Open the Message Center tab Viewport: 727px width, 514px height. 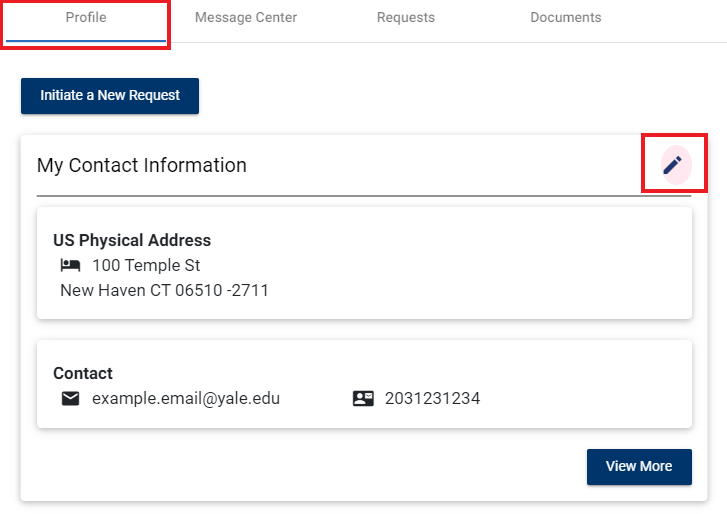pyautogui.click(x=246, y=18)
